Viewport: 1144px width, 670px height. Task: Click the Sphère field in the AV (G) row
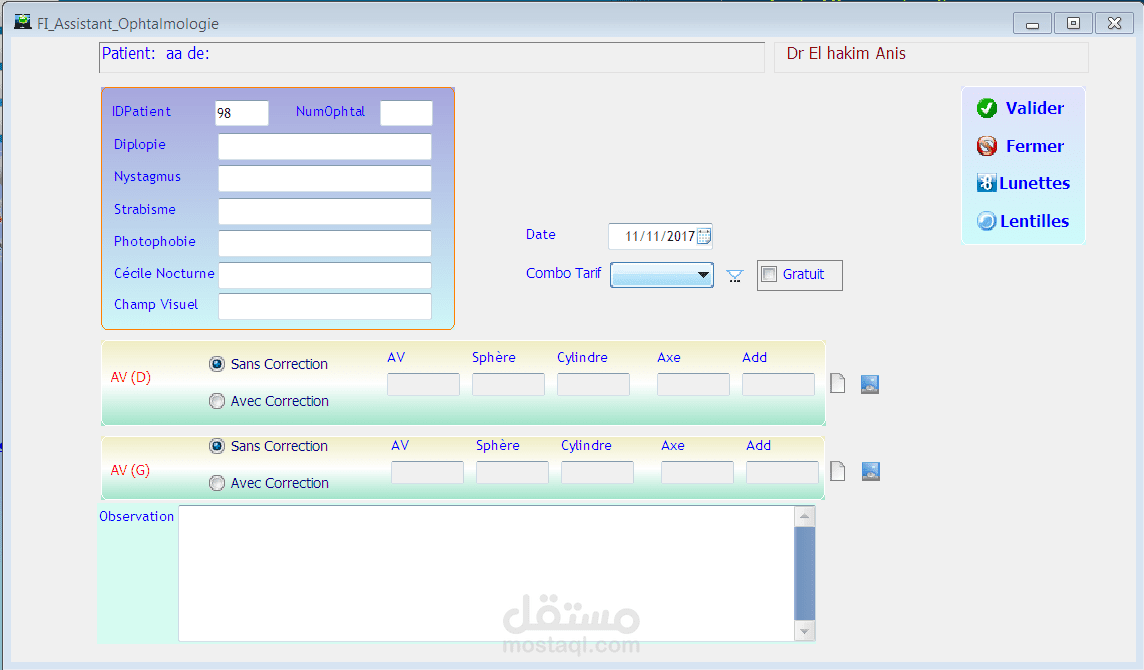coord(512,472)
